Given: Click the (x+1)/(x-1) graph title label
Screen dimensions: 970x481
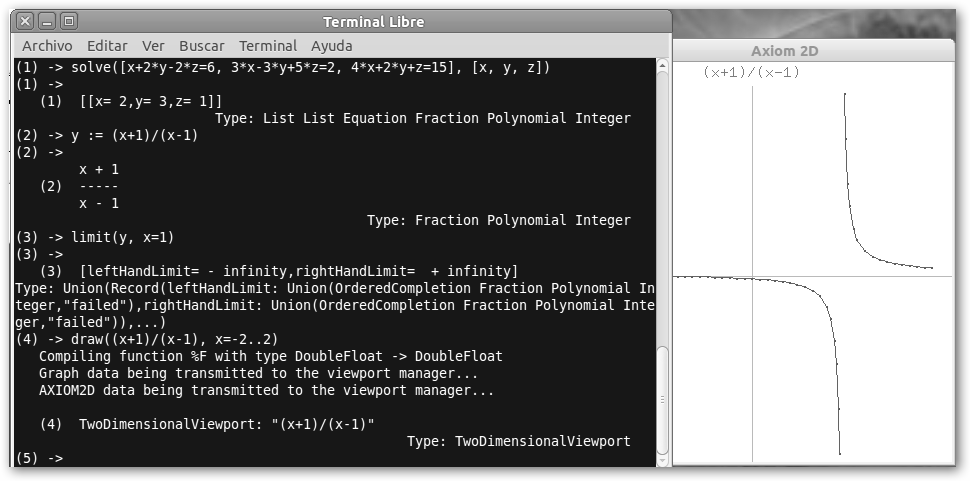Looking at the screenshot, I should 751,73.
